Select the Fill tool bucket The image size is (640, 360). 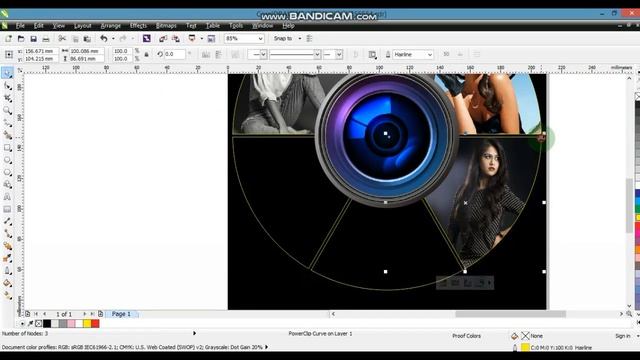(7, 283)
